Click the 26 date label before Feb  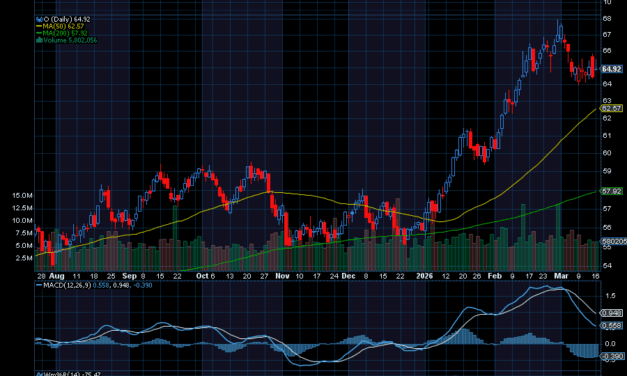click(477, 276)
